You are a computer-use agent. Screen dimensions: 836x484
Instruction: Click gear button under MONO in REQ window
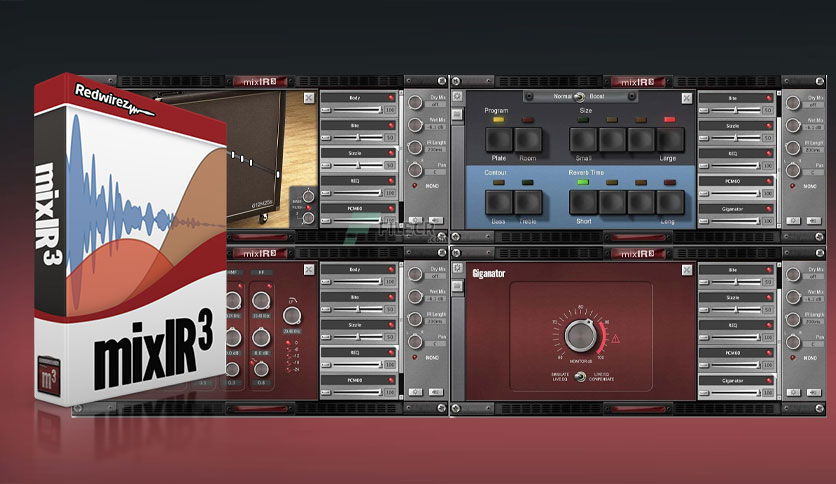coord(415,392)
